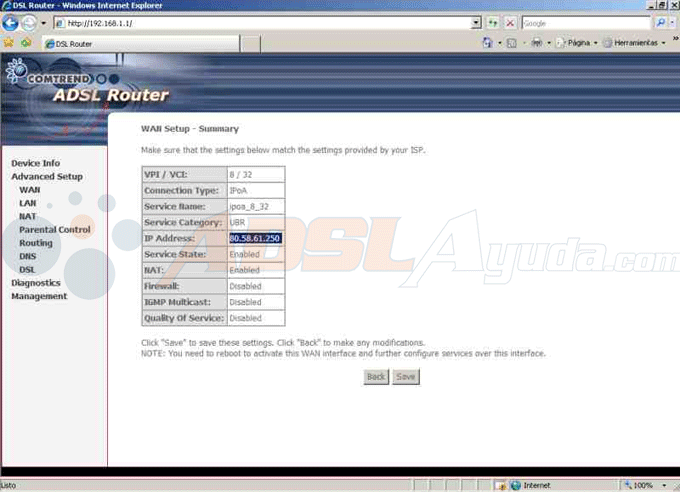680x492 pixels.
Task: Open Device Info in the sidebar
Action: (x=35, y=163)
